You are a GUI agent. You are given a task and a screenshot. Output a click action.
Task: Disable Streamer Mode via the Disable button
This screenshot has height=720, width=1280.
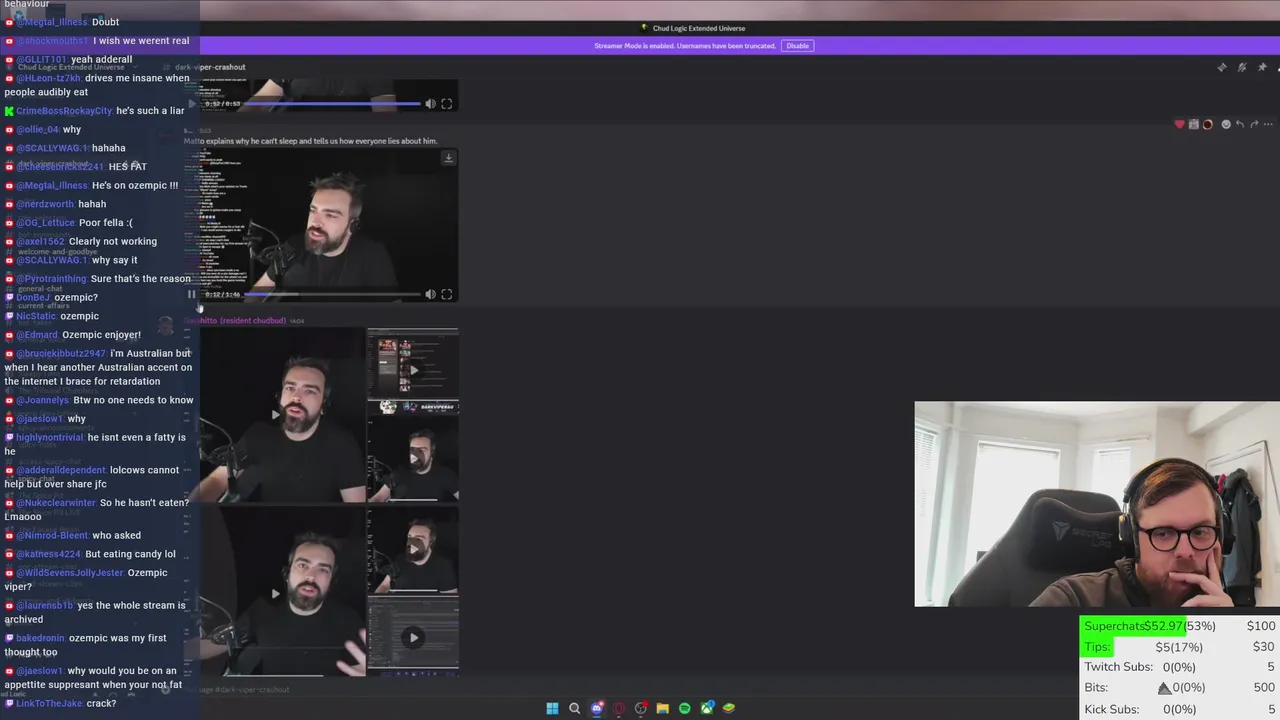797,46
